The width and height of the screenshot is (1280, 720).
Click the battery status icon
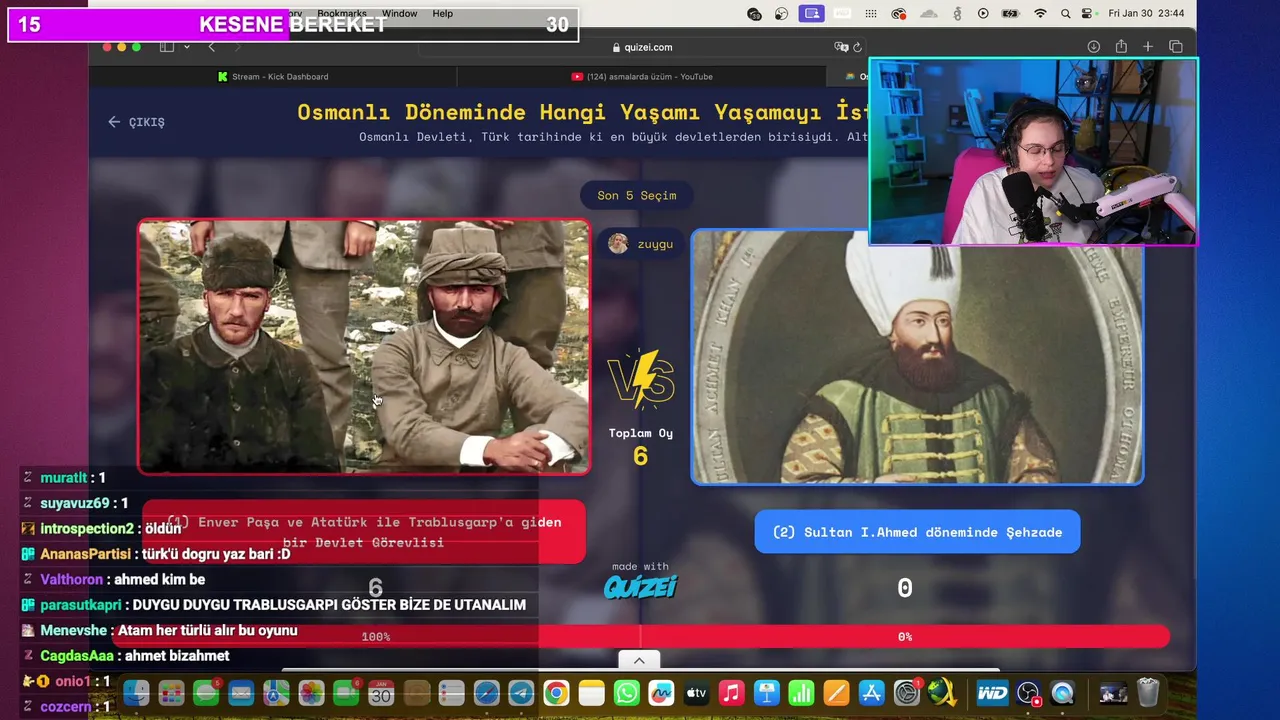tap(1011, 14)
